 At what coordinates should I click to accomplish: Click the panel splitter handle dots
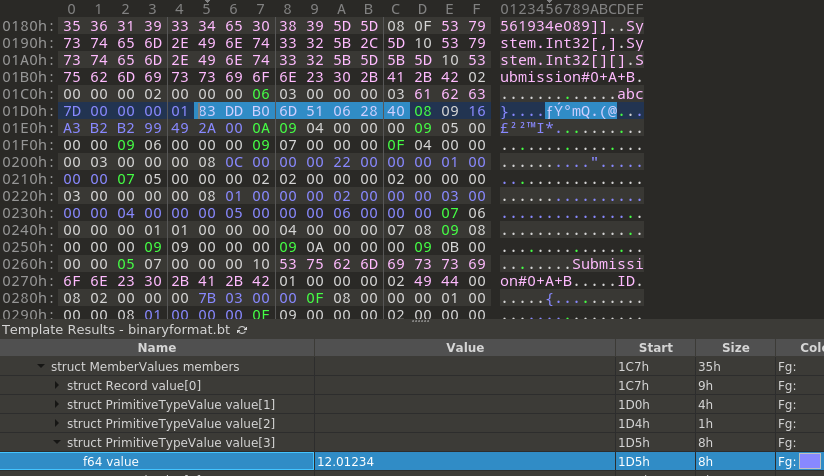click(x=420, y=320)
